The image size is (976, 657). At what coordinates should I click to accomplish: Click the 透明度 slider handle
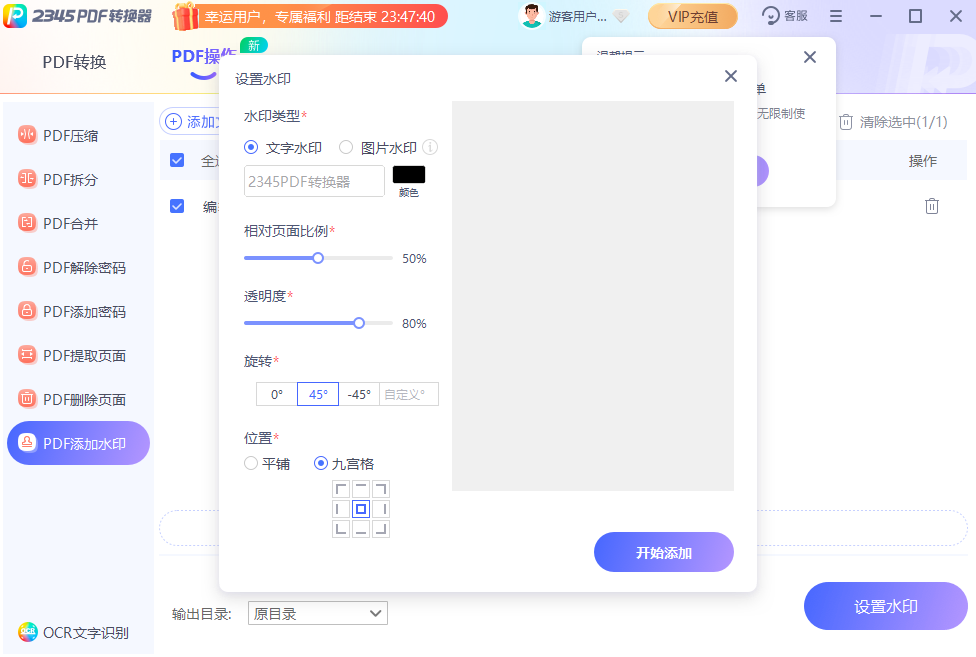(x=359, y=323)
